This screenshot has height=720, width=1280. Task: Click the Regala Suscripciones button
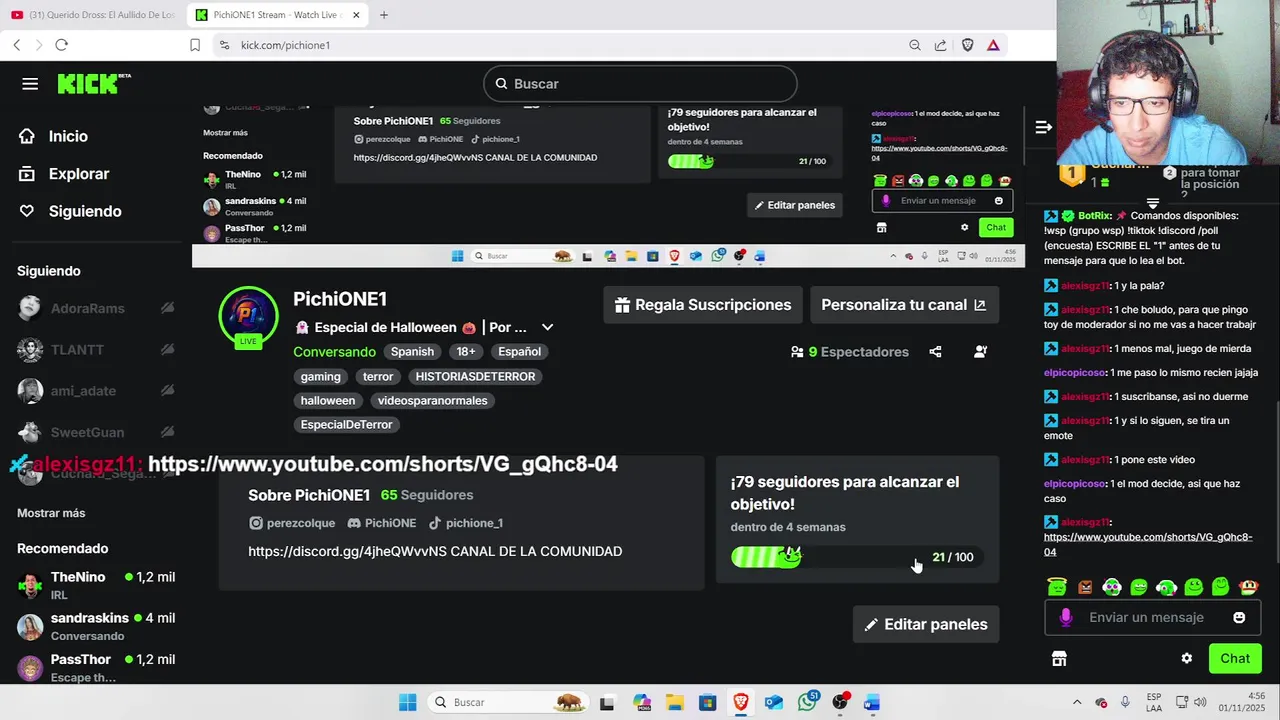click(x=703, y=305)
